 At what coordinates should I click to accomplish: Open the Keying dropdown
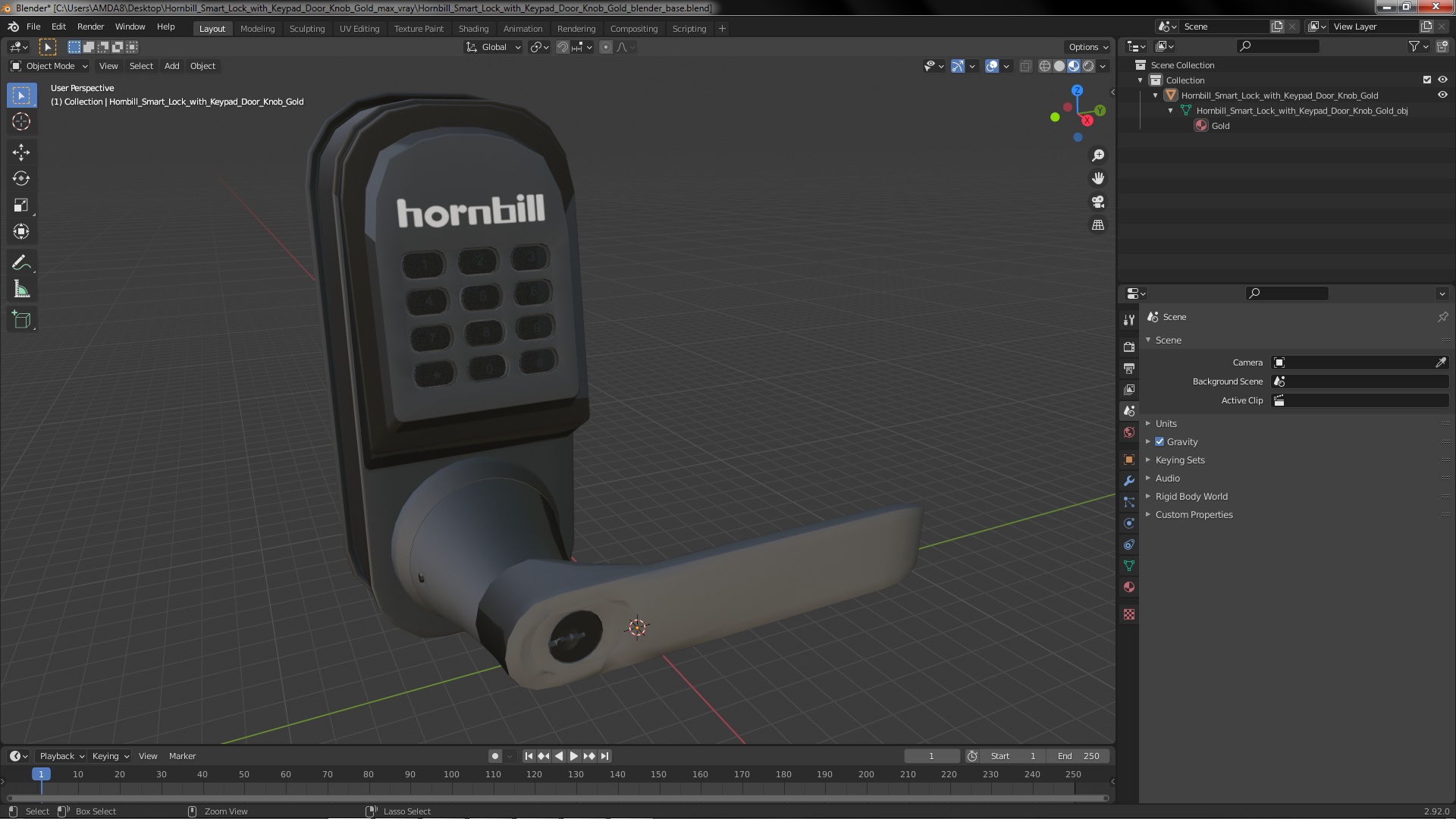click(x=110, y=756)
